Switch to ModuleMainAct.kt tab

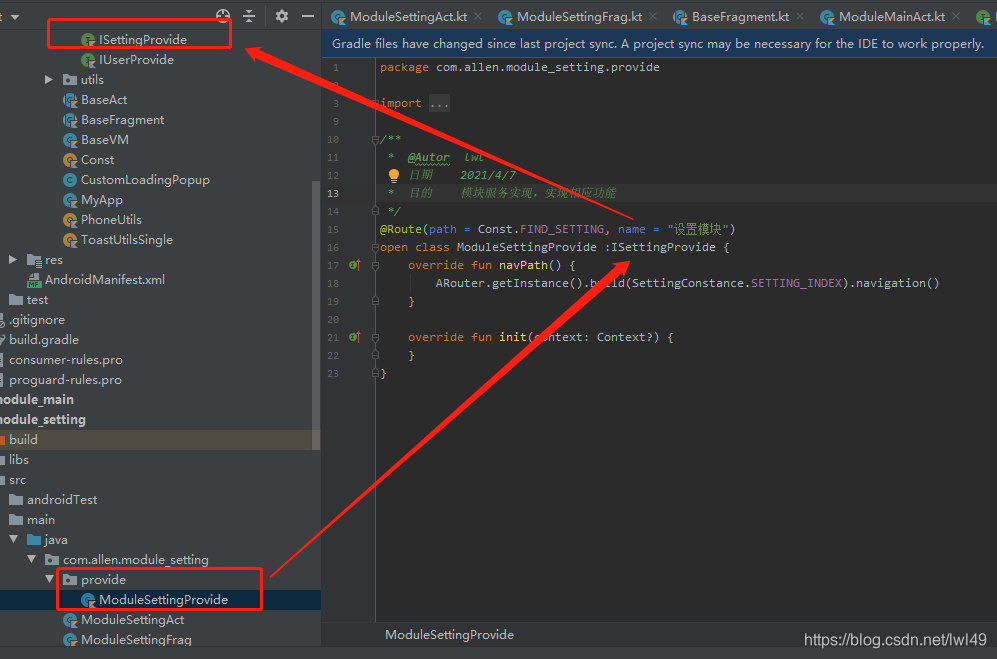(891, 17)
